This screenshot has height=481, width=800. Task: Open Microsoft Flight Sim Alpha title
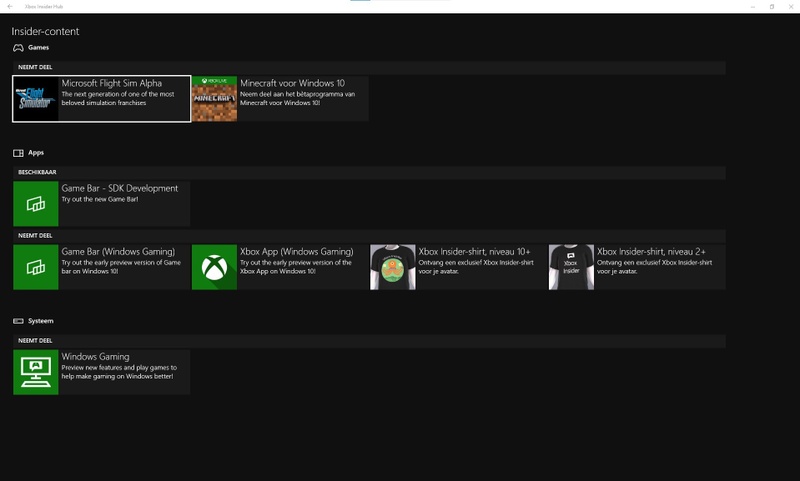[x=112, y=83]
